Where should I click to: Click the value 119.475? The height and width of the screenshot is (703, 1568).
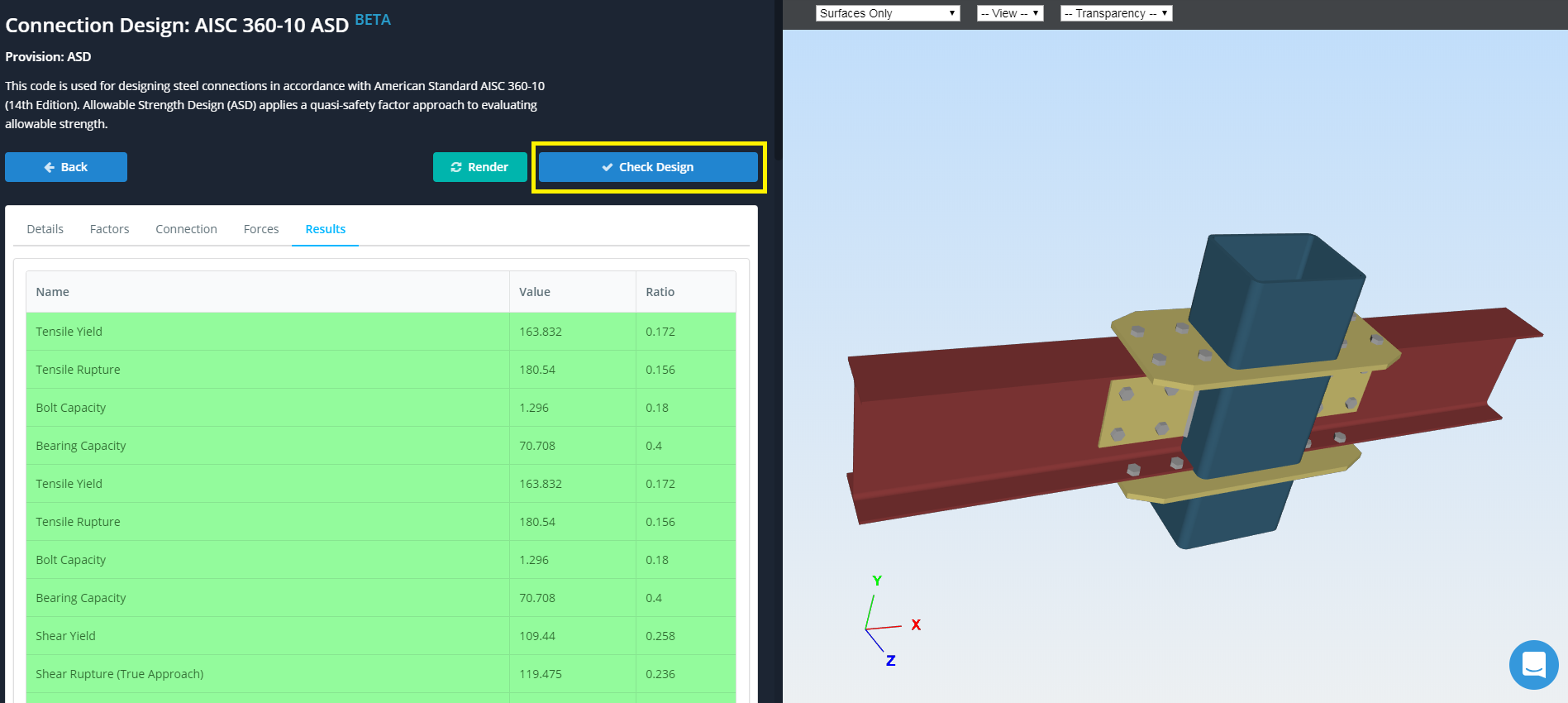tap(541, 674)
